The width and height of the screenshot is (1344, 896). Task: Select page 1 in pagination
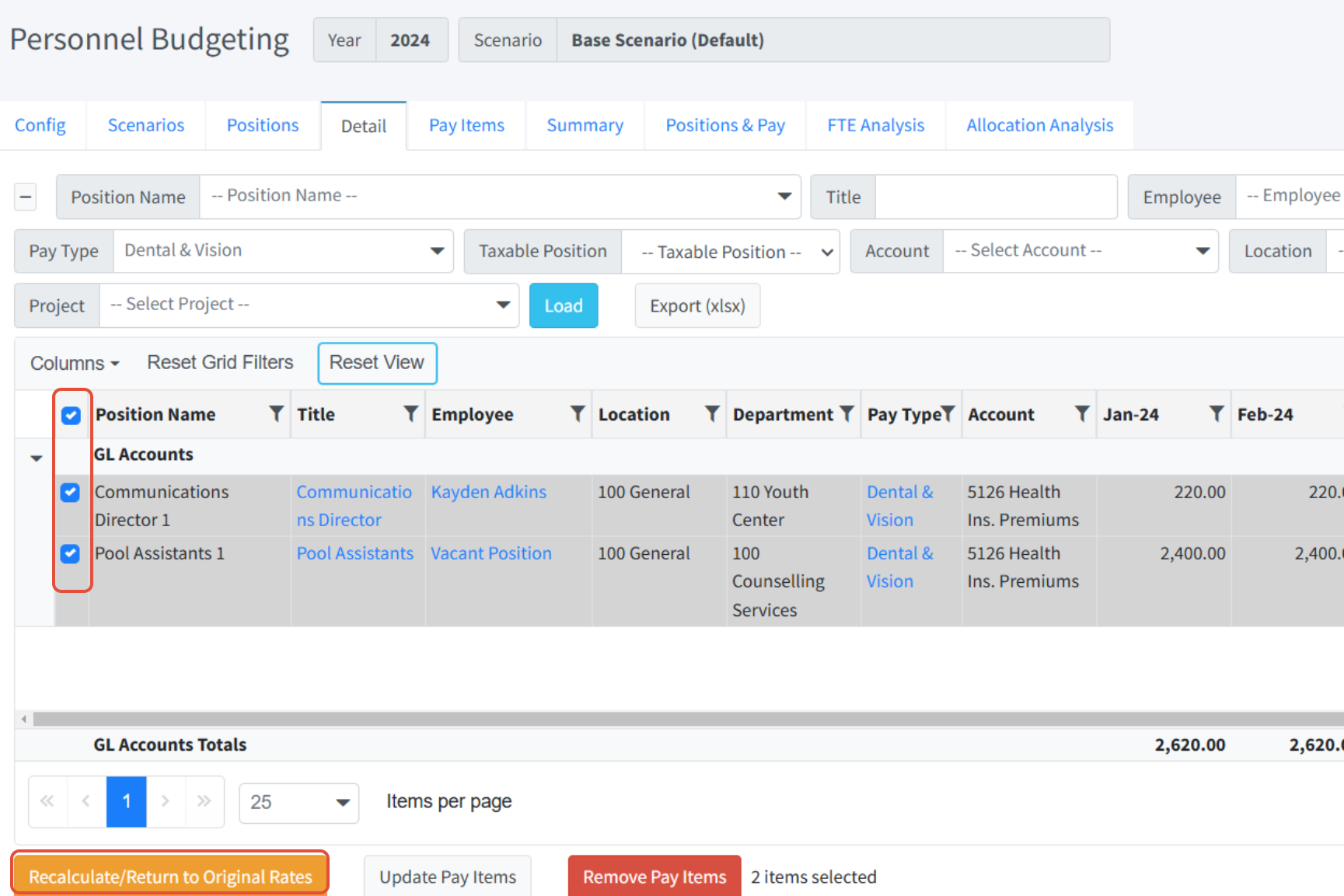pyautogui.click(x=127, y=801)
